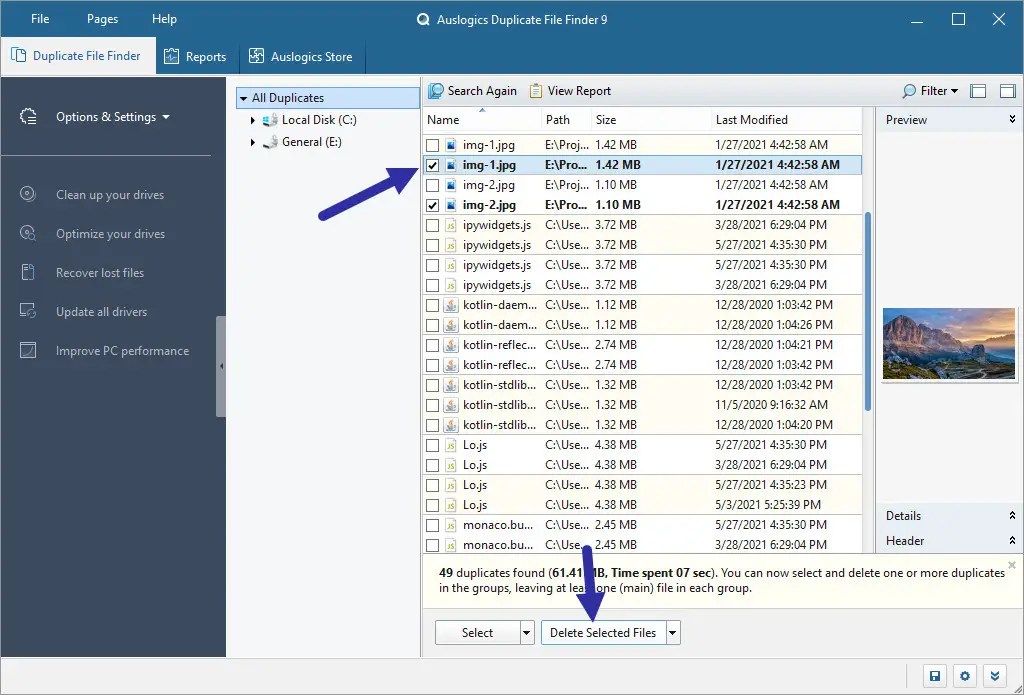Viewport: 1024px width, 695px height.
Task: Open the Search Again tool
Action: click(472, 90)
